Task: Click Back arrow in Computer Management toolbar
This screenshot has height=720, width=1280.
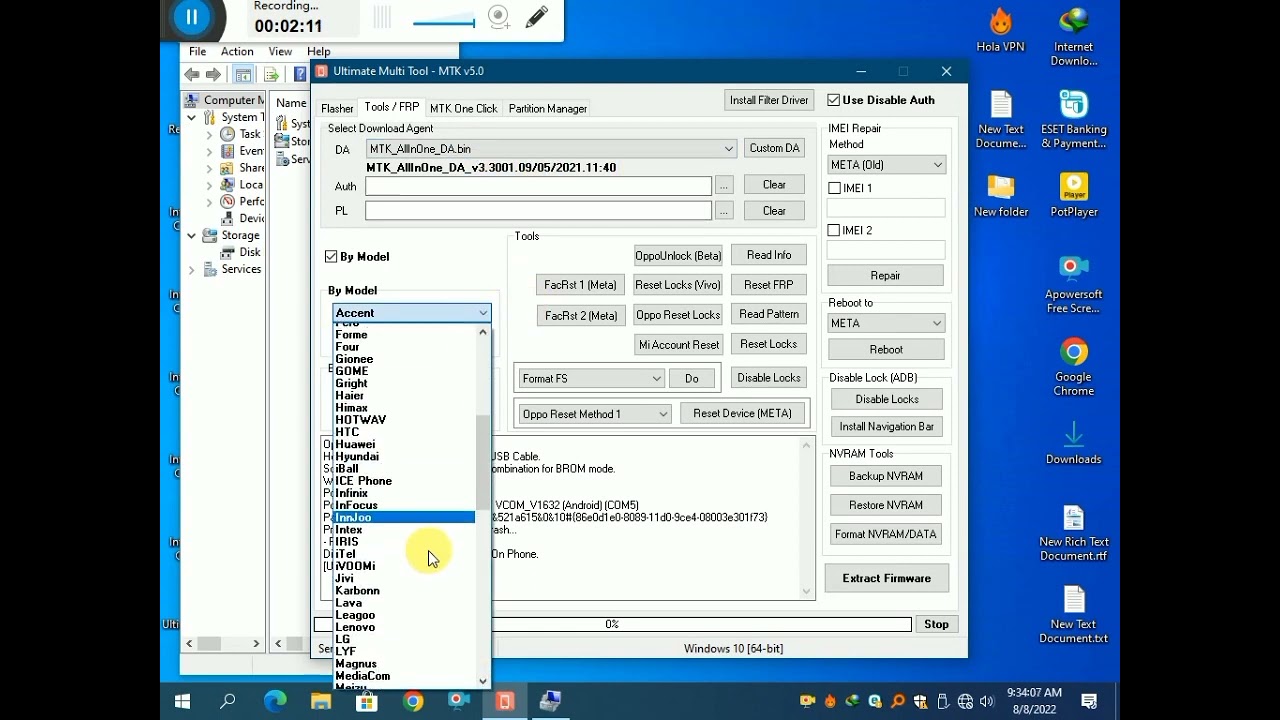Action: [x=192, y=75]
